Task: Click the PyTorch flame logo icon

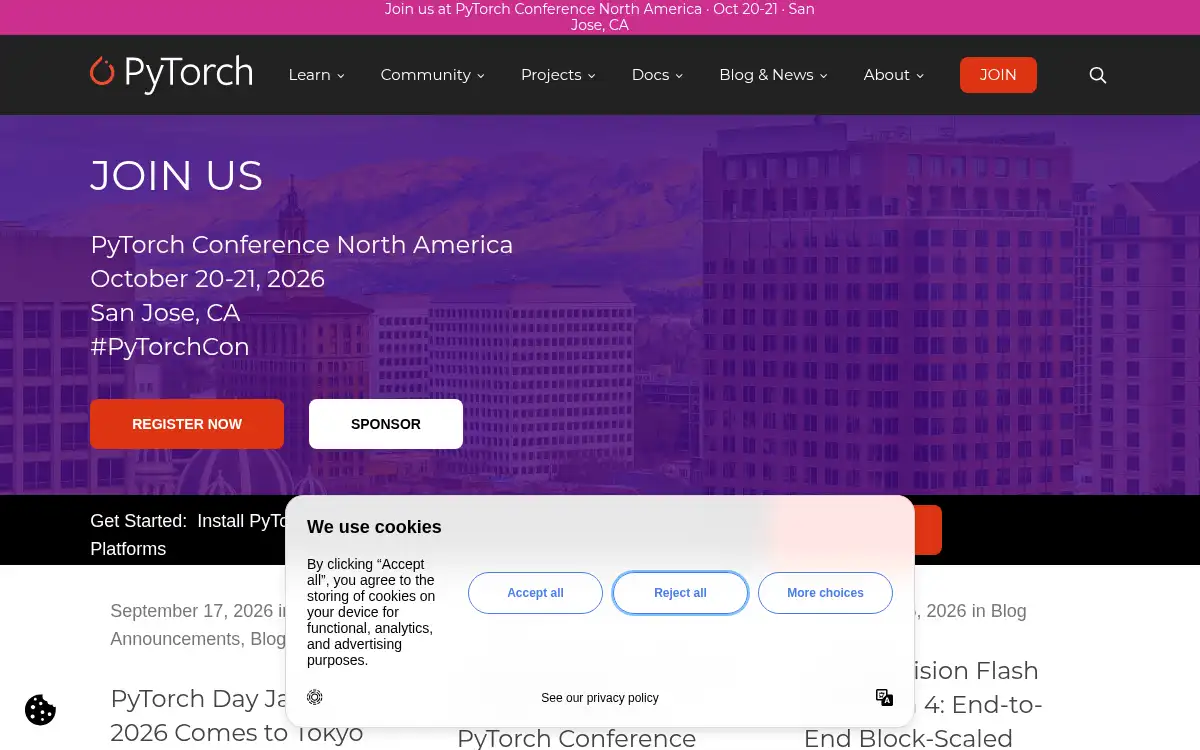Action: click(102, 71)
